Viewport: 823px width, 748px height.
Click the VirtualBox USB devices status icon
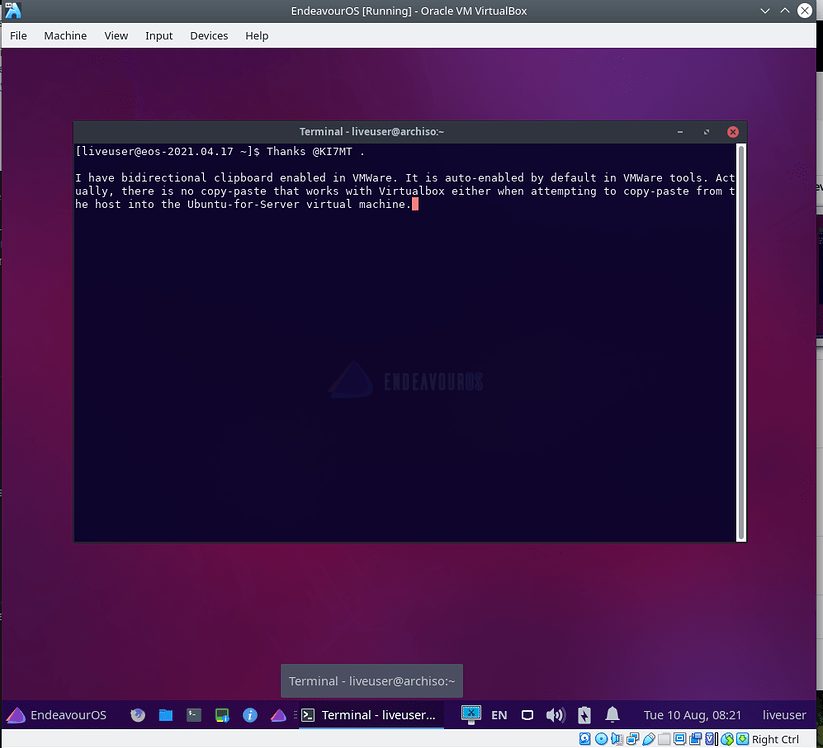point(648,739)
